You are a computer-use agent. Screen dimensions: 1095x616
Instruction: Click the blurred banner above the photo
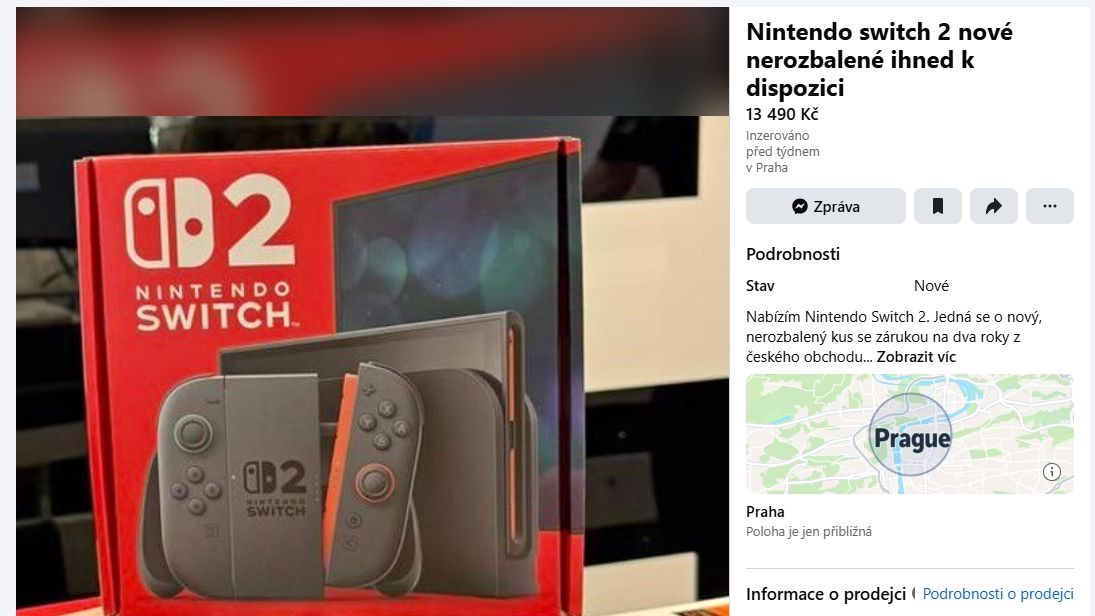coord(372,61)
